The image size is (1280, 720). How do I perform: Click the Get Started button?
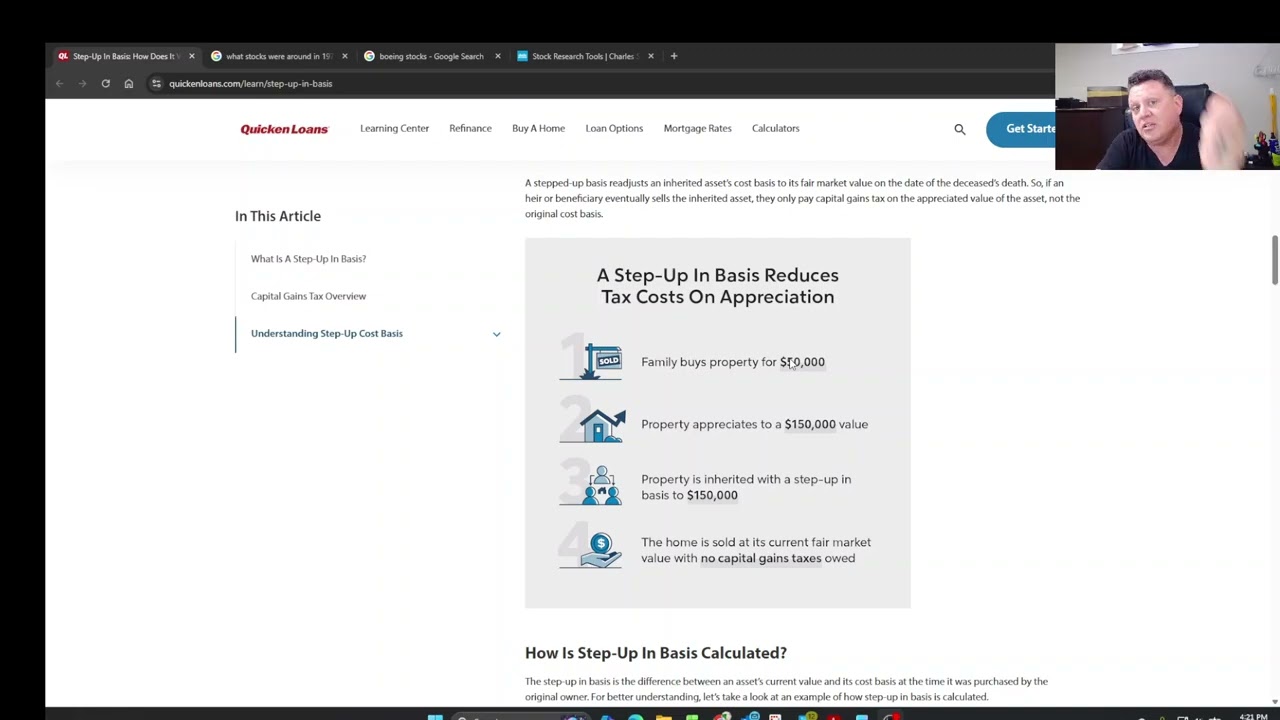[1021, 129]
